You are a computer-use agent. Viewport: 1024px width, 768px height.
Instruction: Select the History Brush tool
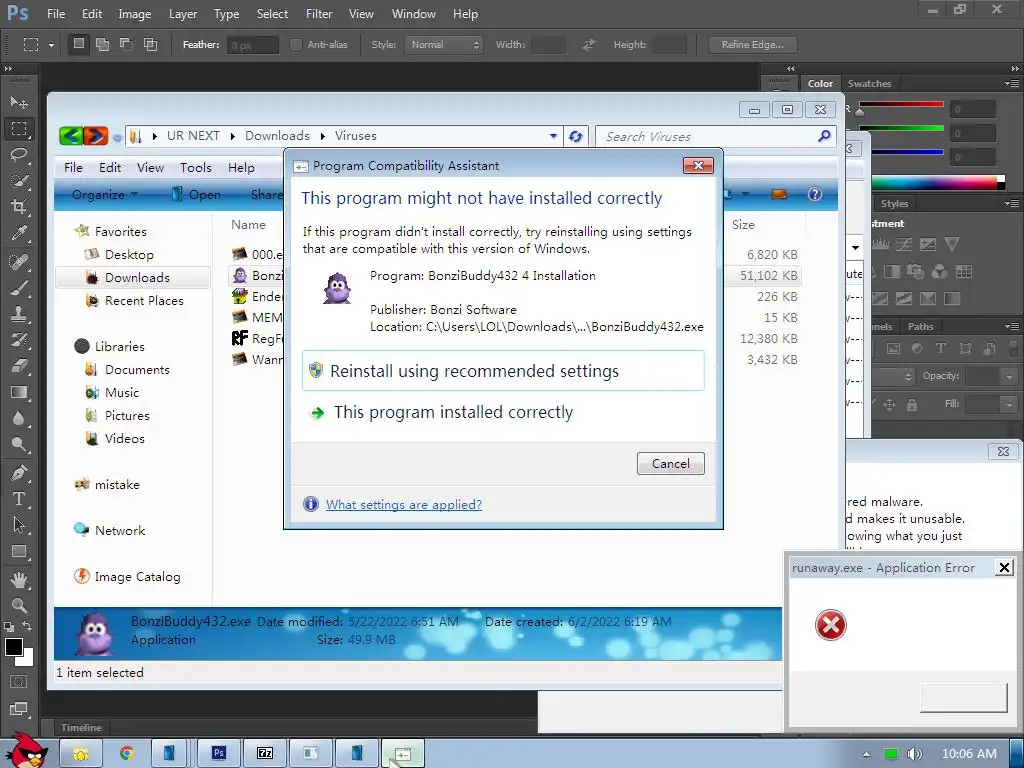pyautogui.click(x=19, y=340)
